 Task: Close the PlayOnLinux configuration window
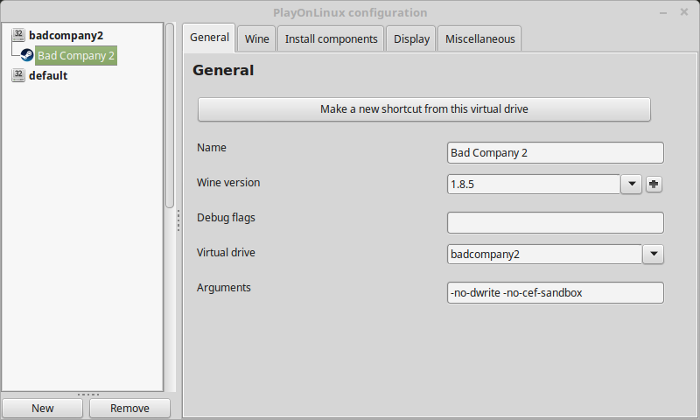click(684, 12)
